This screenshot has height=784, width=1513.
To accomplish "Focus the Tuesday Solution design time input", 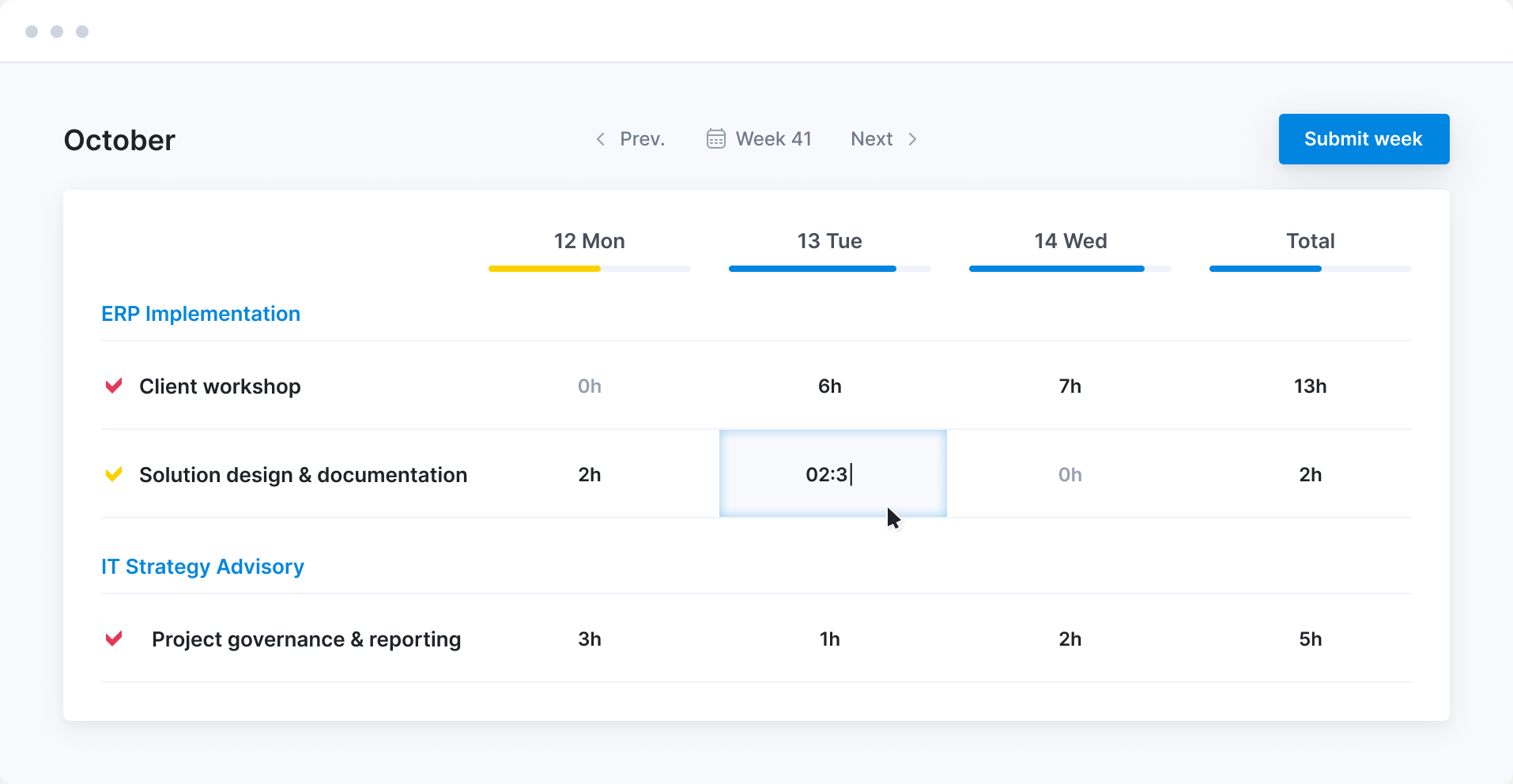I will [x=832, y=474].
